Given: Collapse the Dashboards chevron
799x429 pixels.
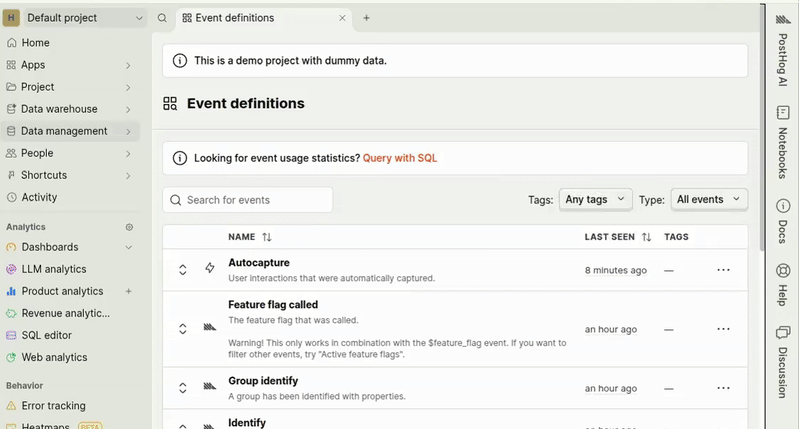Looking at the screenshot, I should click(x=128, y=247).
